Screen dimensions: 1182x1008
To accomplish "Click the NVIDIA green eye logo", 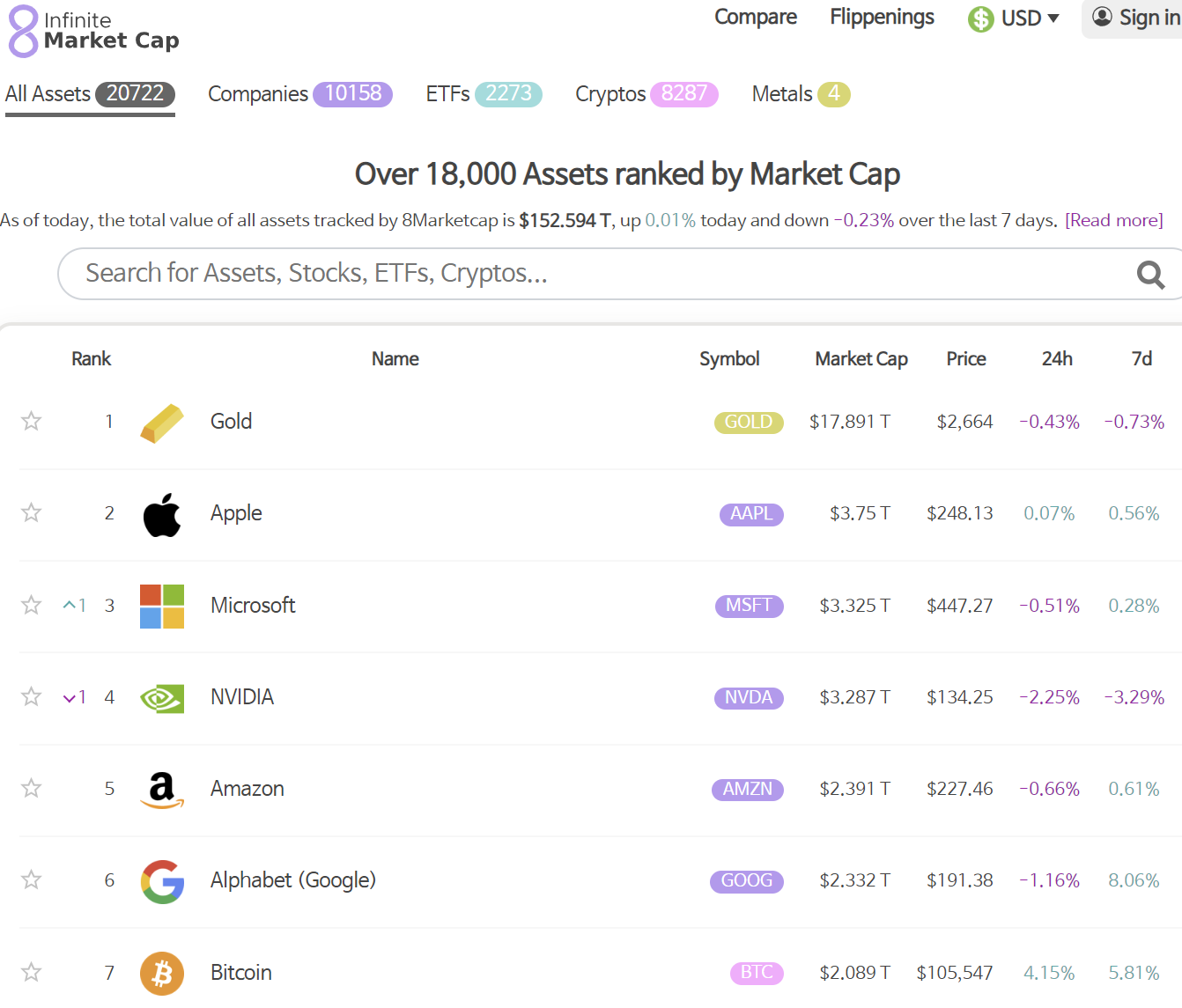I will coord(162,697).
